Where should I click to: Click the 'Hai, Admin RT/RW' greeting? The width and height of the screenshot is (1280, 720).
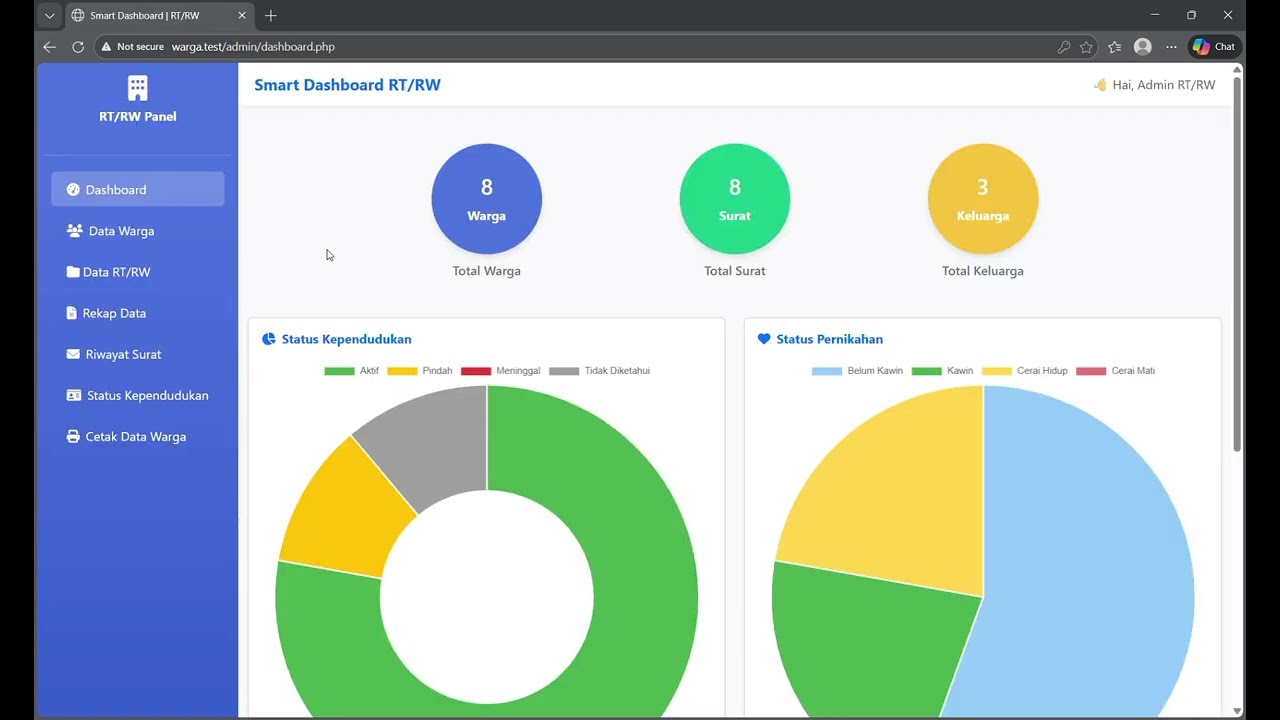[x=1155, y=85]
